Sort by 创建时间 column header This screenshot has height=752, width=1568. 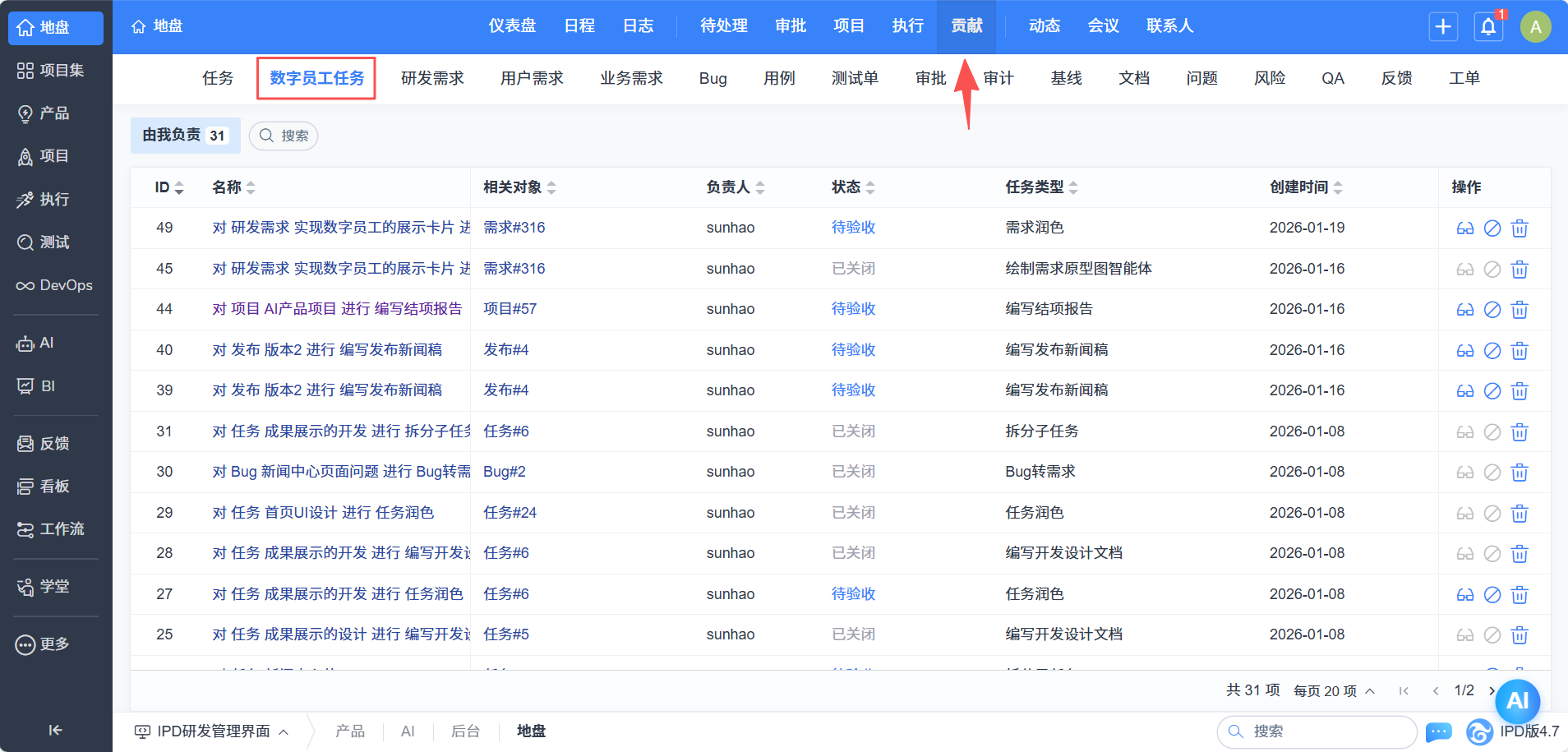(1305, 187)
